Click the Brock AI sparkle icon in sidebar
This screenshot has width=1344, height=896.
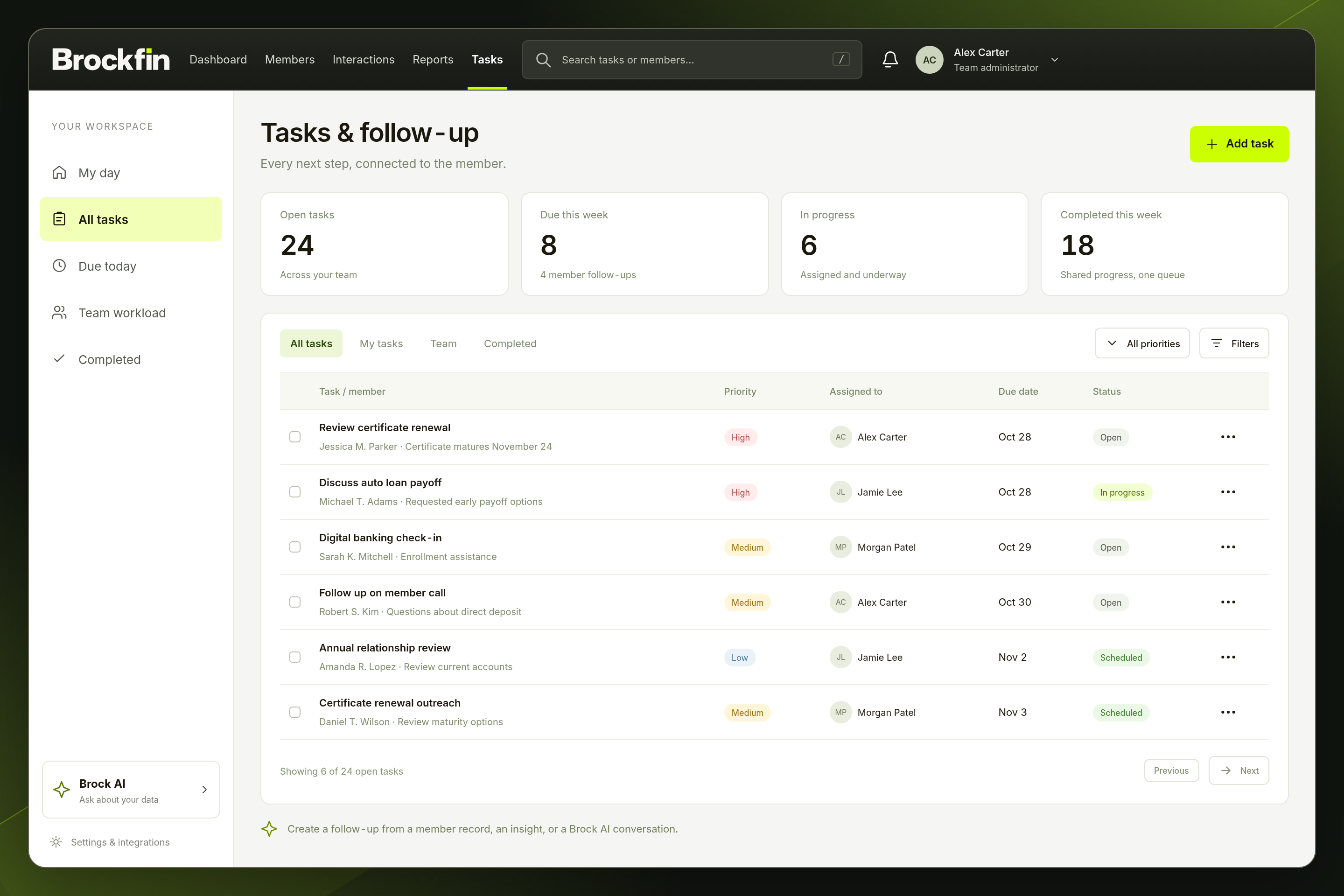(62, 790)
